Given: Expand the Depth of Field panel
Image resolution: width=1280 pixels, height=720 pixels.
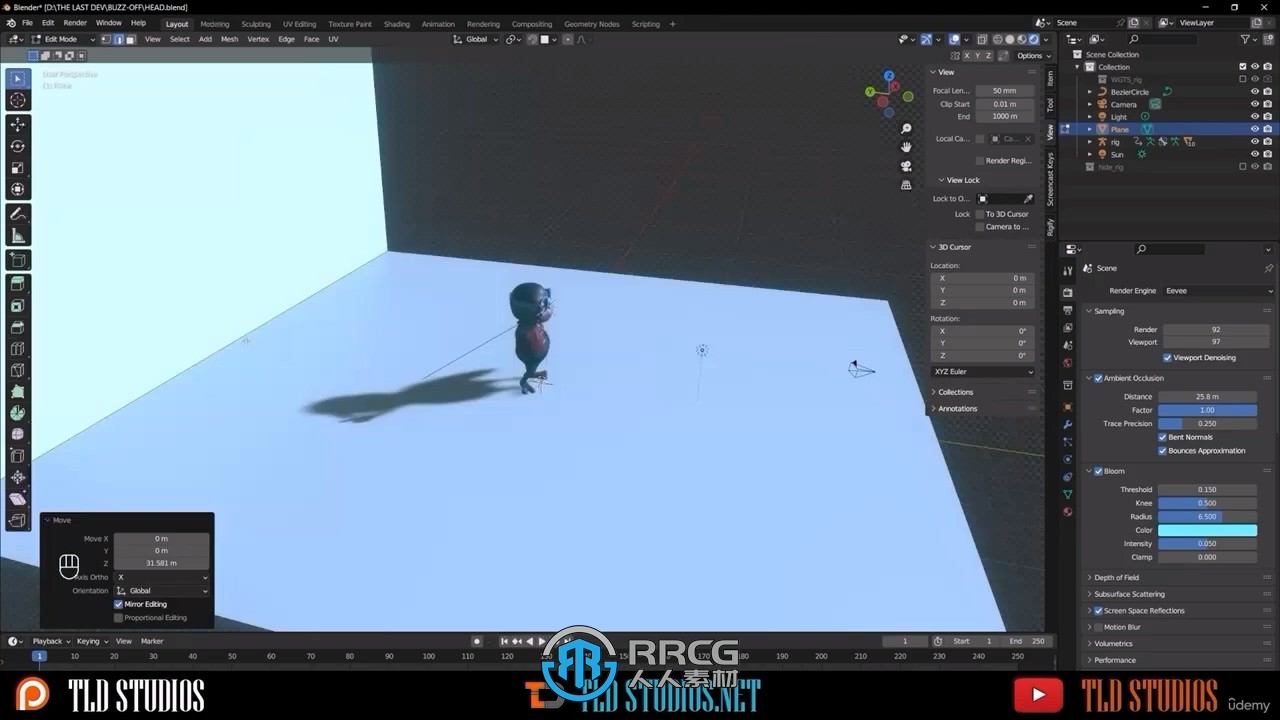Looking at the screenshot, I should [1116, 577].
